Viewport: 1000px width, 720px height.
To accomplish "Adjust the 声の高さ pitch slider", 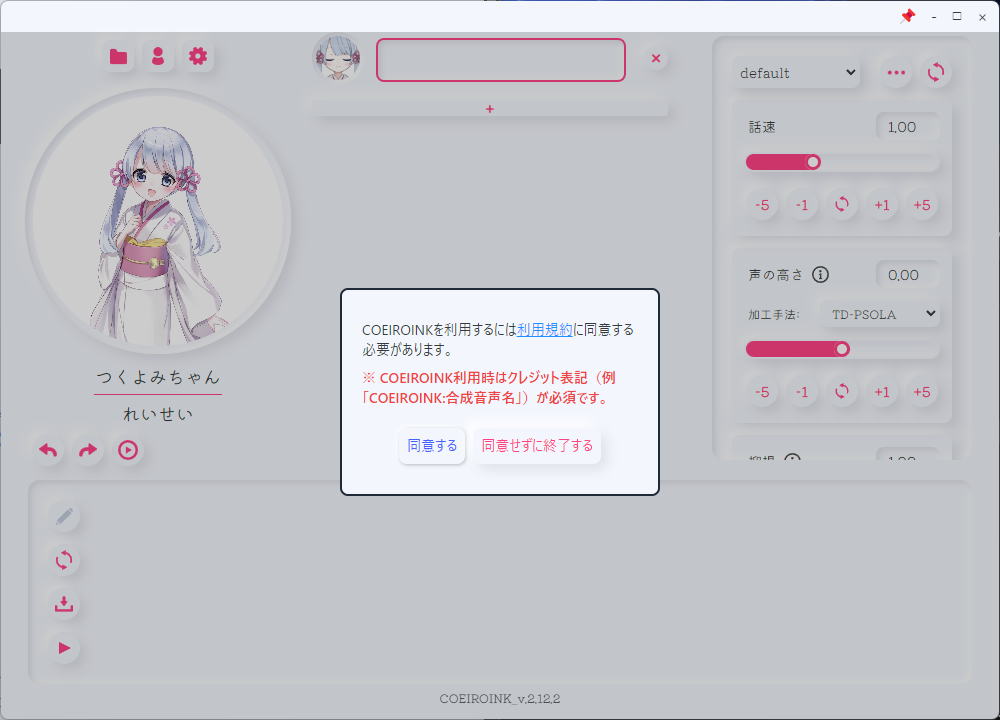I will coord(842,349).
